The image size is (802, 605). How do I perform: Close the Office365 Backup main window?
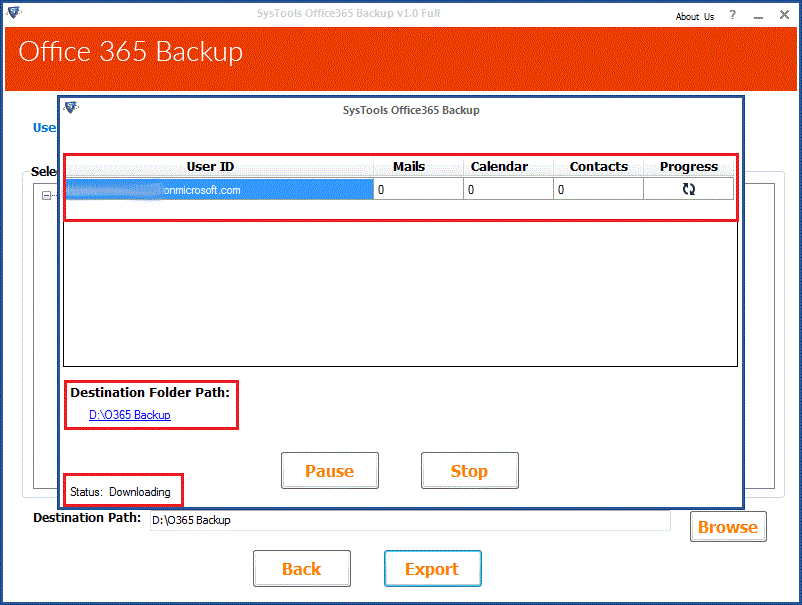(x=784, y=14)
